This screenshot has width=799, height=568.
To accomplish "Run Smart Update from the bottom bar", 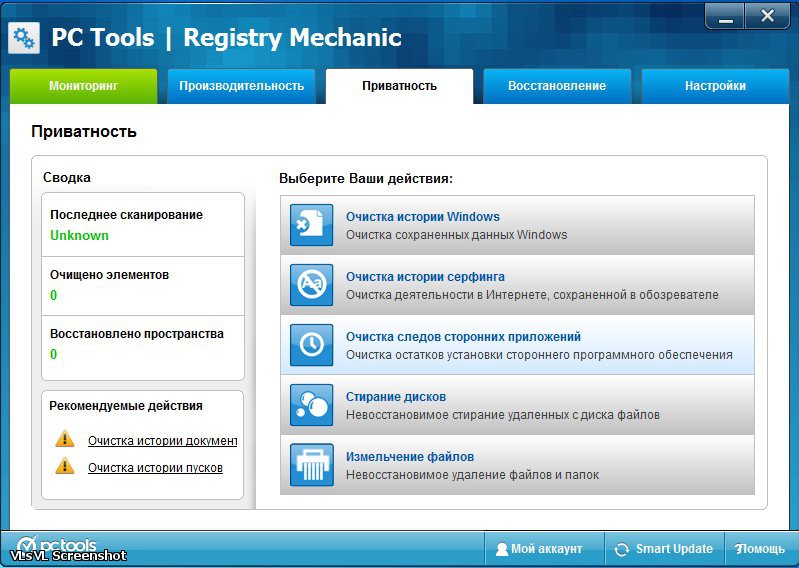I will pyautogui.click(x=664, y=549).
